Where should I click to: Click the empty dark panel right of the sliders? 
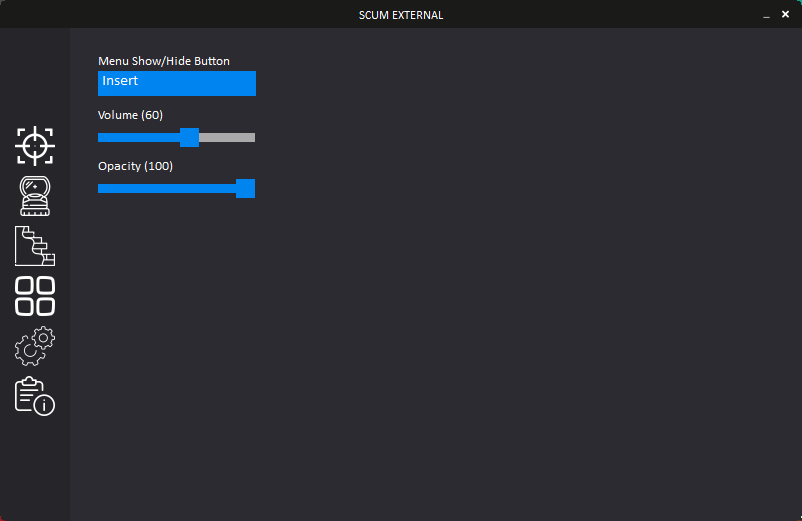tap(527, 256)
